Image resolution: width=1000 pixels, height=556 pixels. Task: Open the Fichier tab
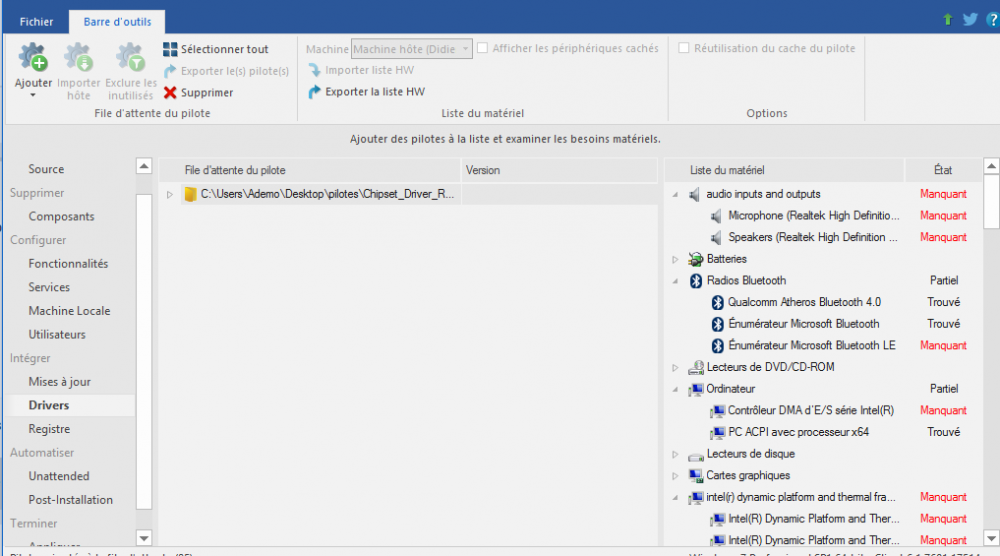pos(36,20)
